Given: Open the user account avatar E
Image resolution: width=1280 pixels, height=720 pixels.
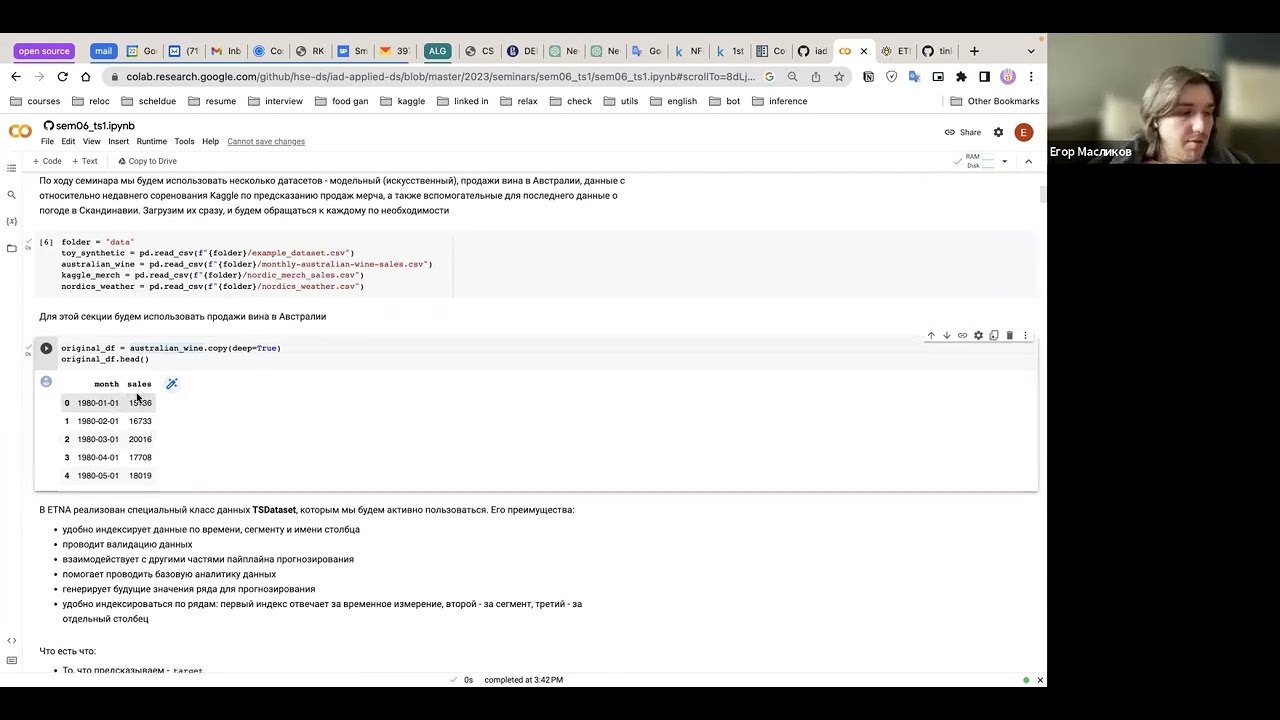Looking at the screenshot, I should [x=1023, y=132].
